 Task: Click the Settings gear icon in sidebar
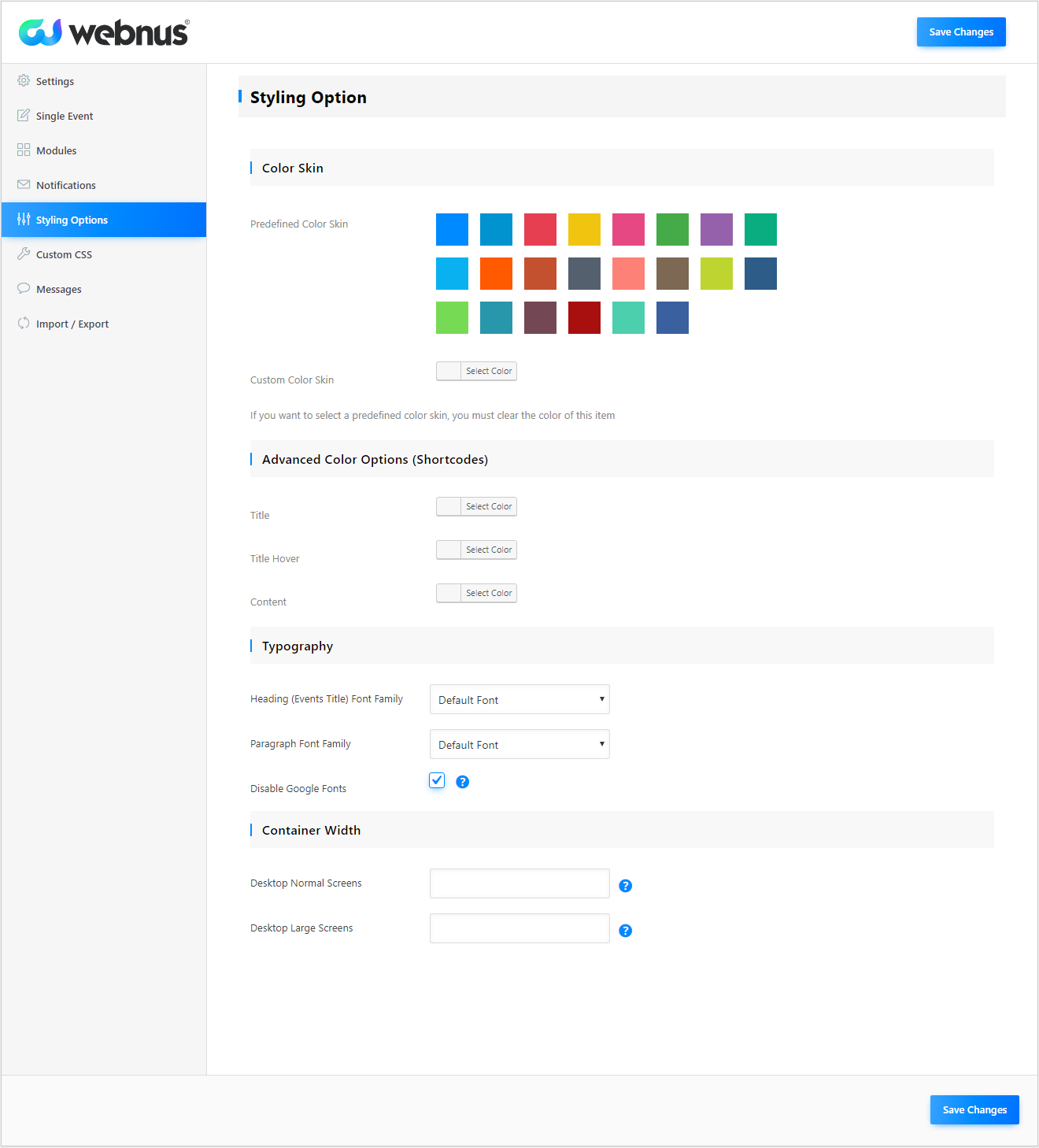pos(24,81)
